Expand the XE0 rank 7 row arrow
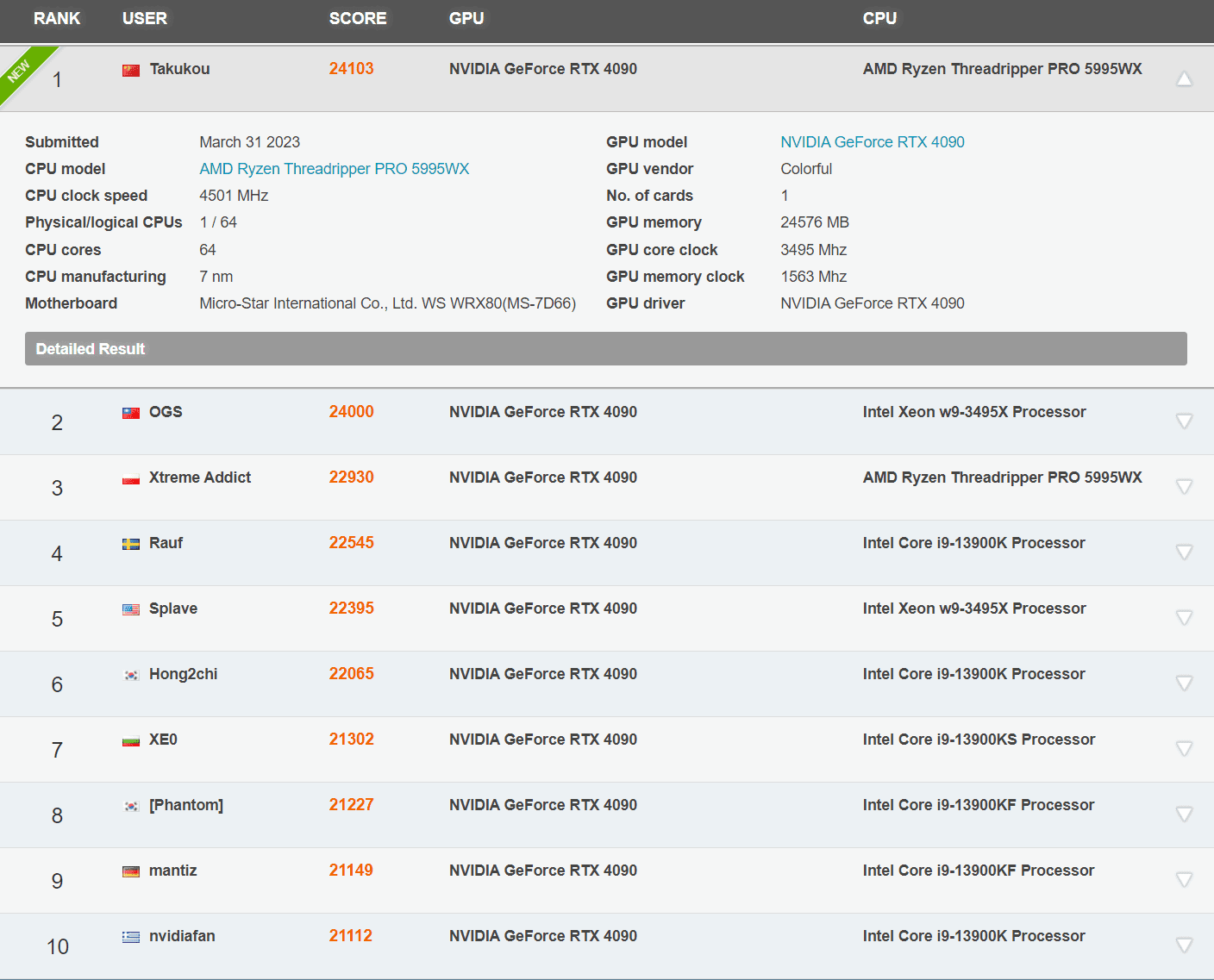1214x980 pixels. (x=1184, y=749)
